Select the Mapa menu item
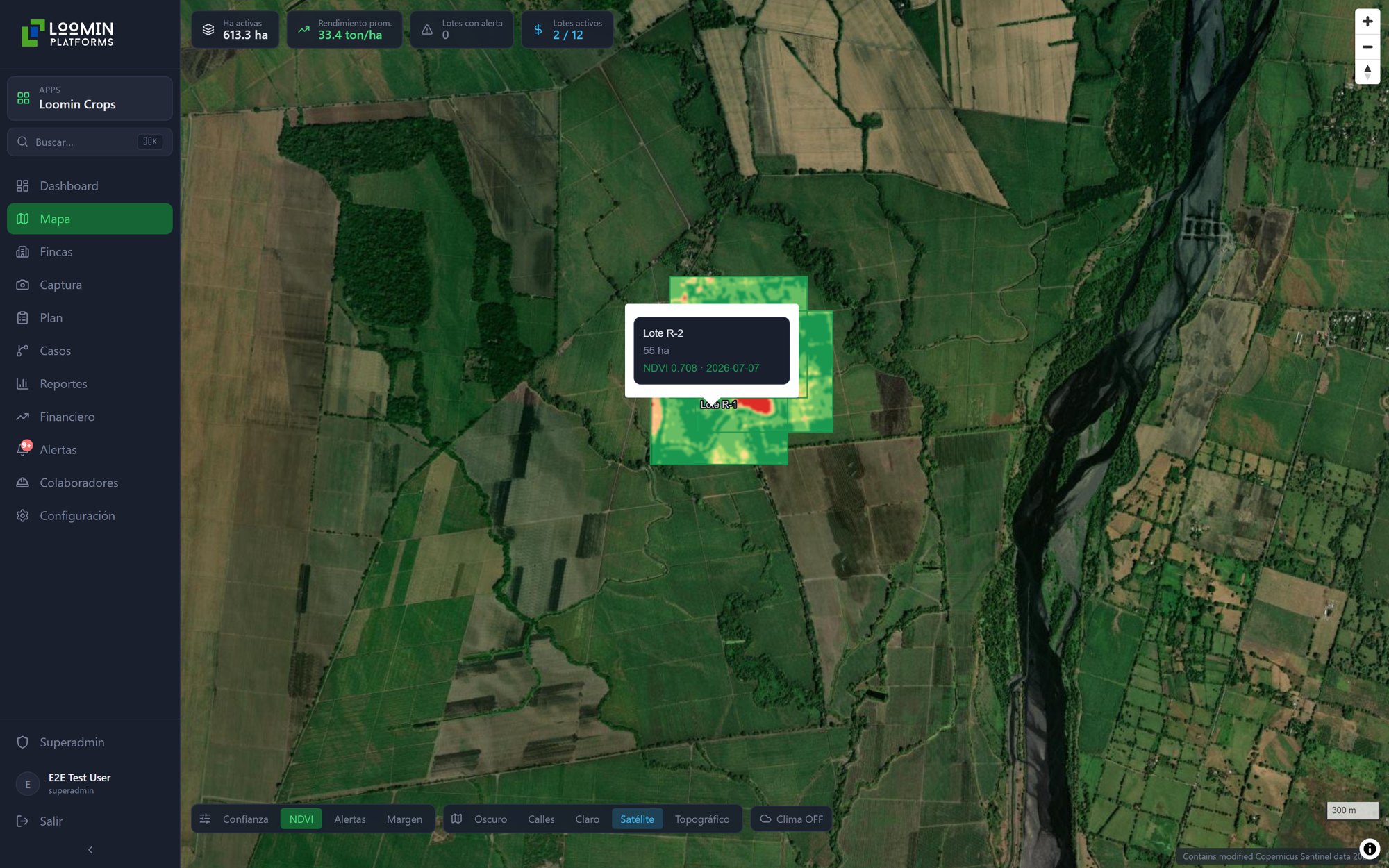The width and height of the screenshot is (1389, 868). pyautogui.click(x=90, y=219)
